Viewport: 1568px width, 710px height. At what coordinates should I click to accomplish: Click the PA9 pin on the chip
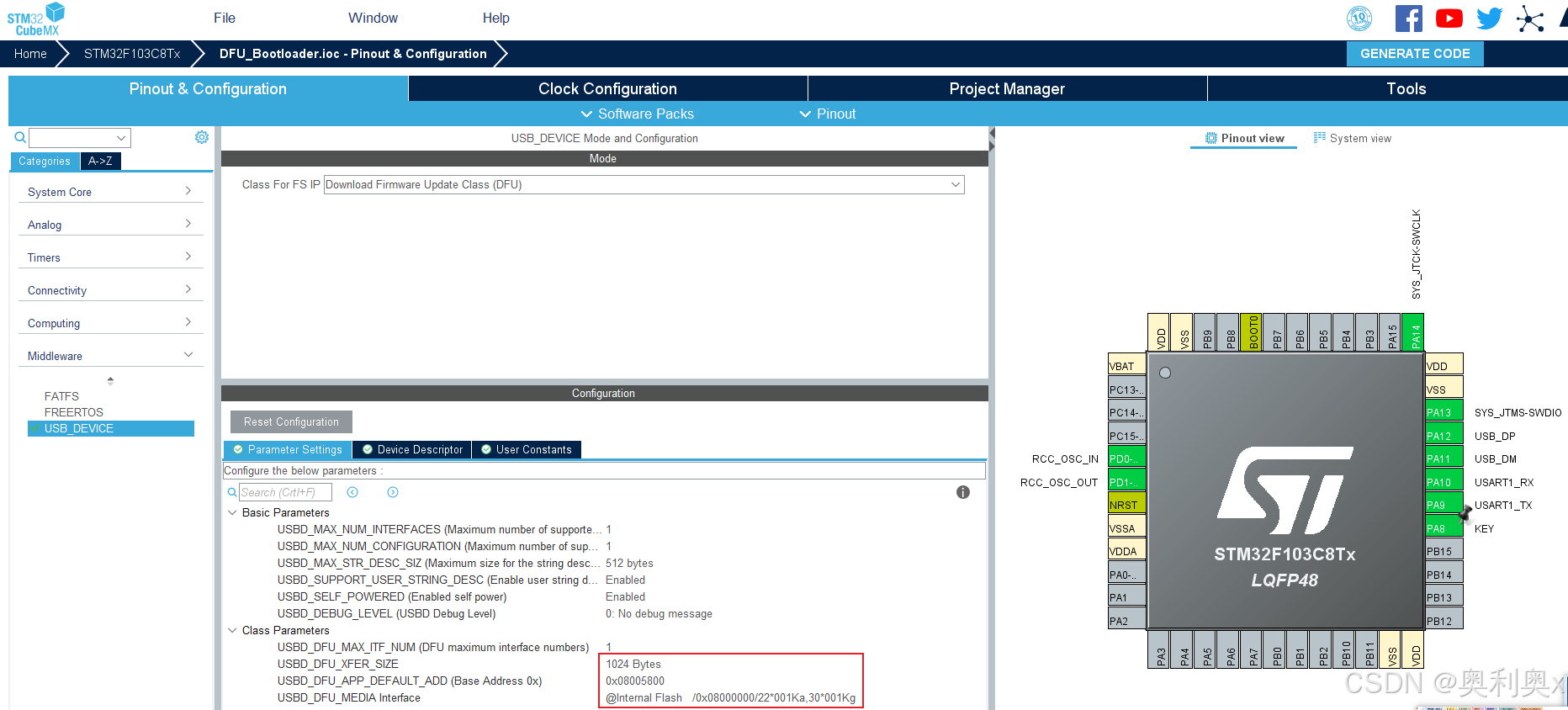pyautogui.click(x=1444, y=505)
